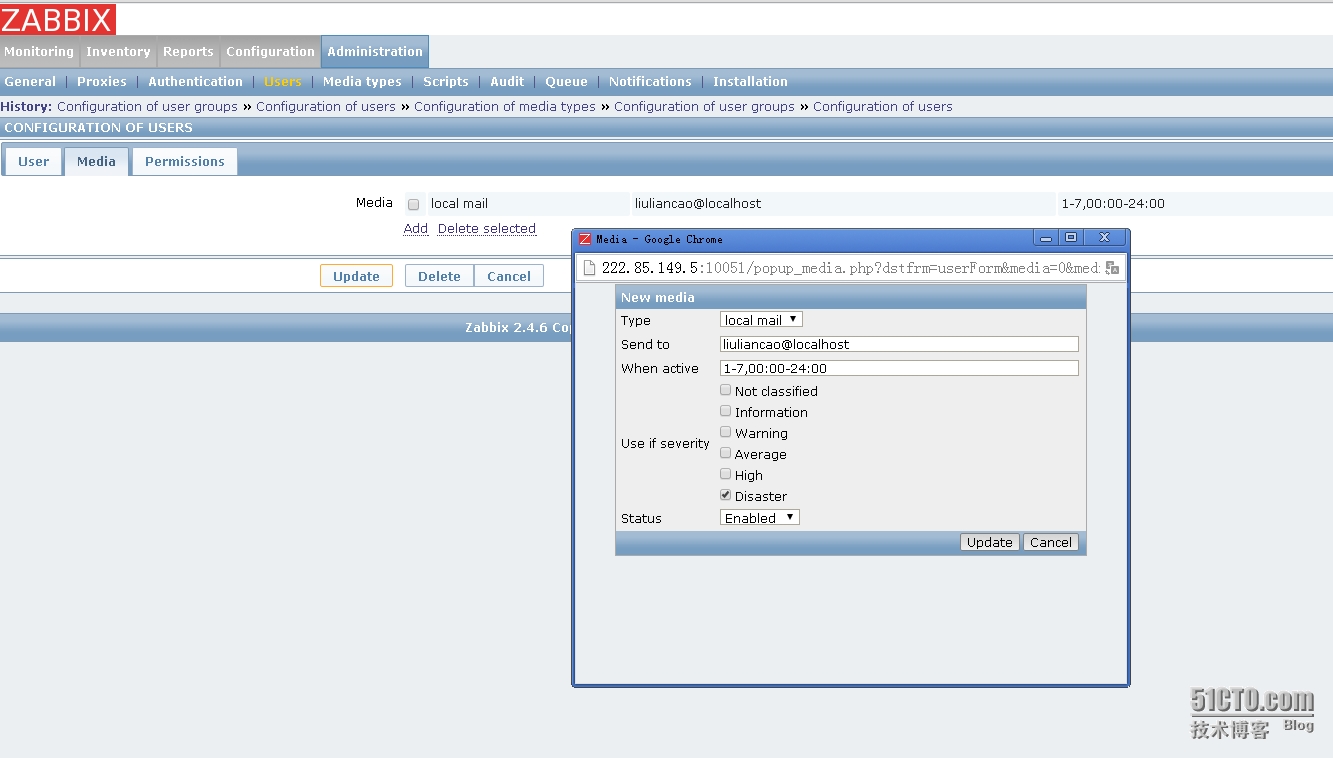This screenshot has height=758, width=1333.
Task: Enable the High severity checkbox
Action: tap(726, 474)
